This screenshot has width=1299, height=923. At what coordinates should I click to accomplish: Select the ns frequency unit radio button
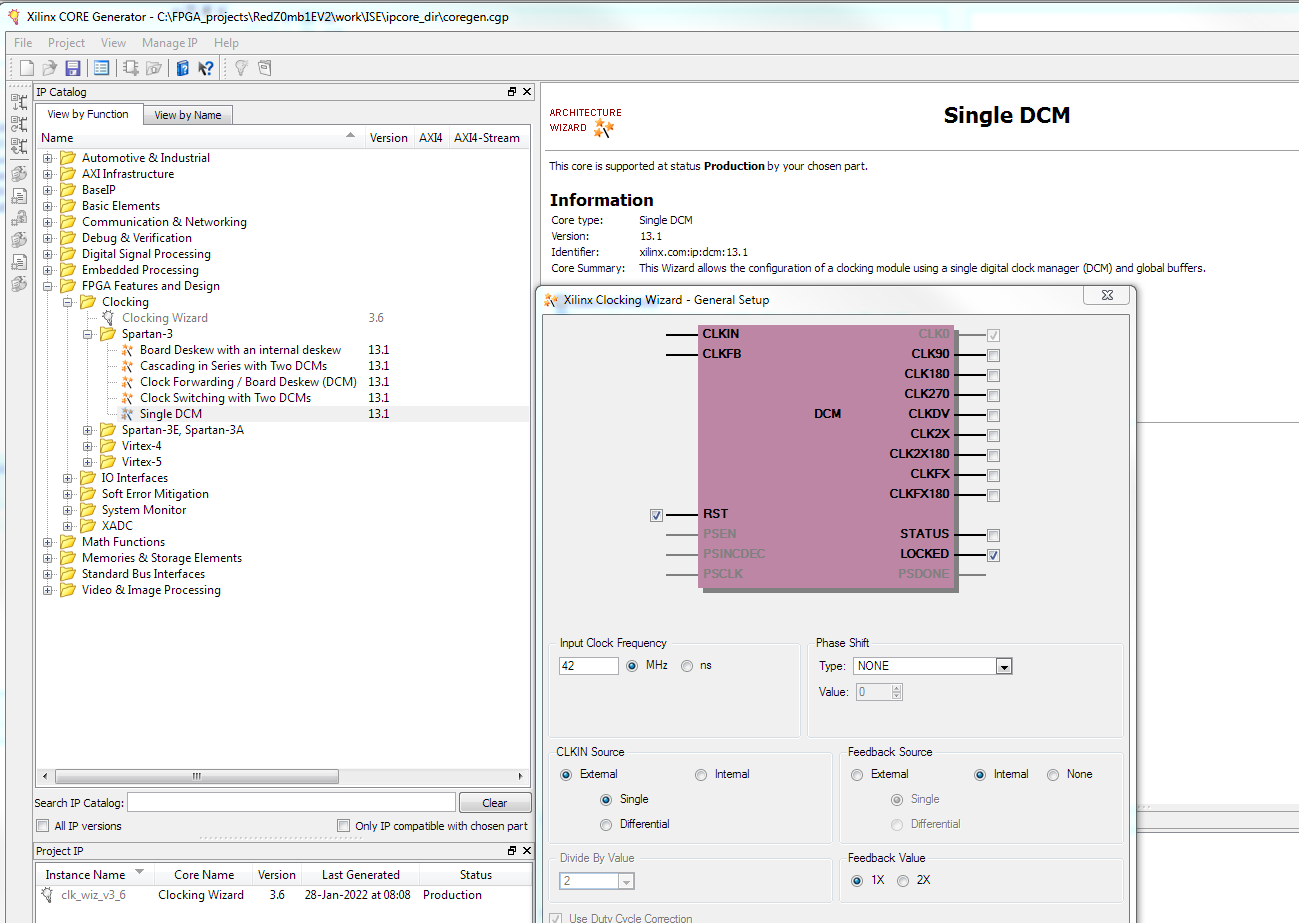(x=687, y=666)
